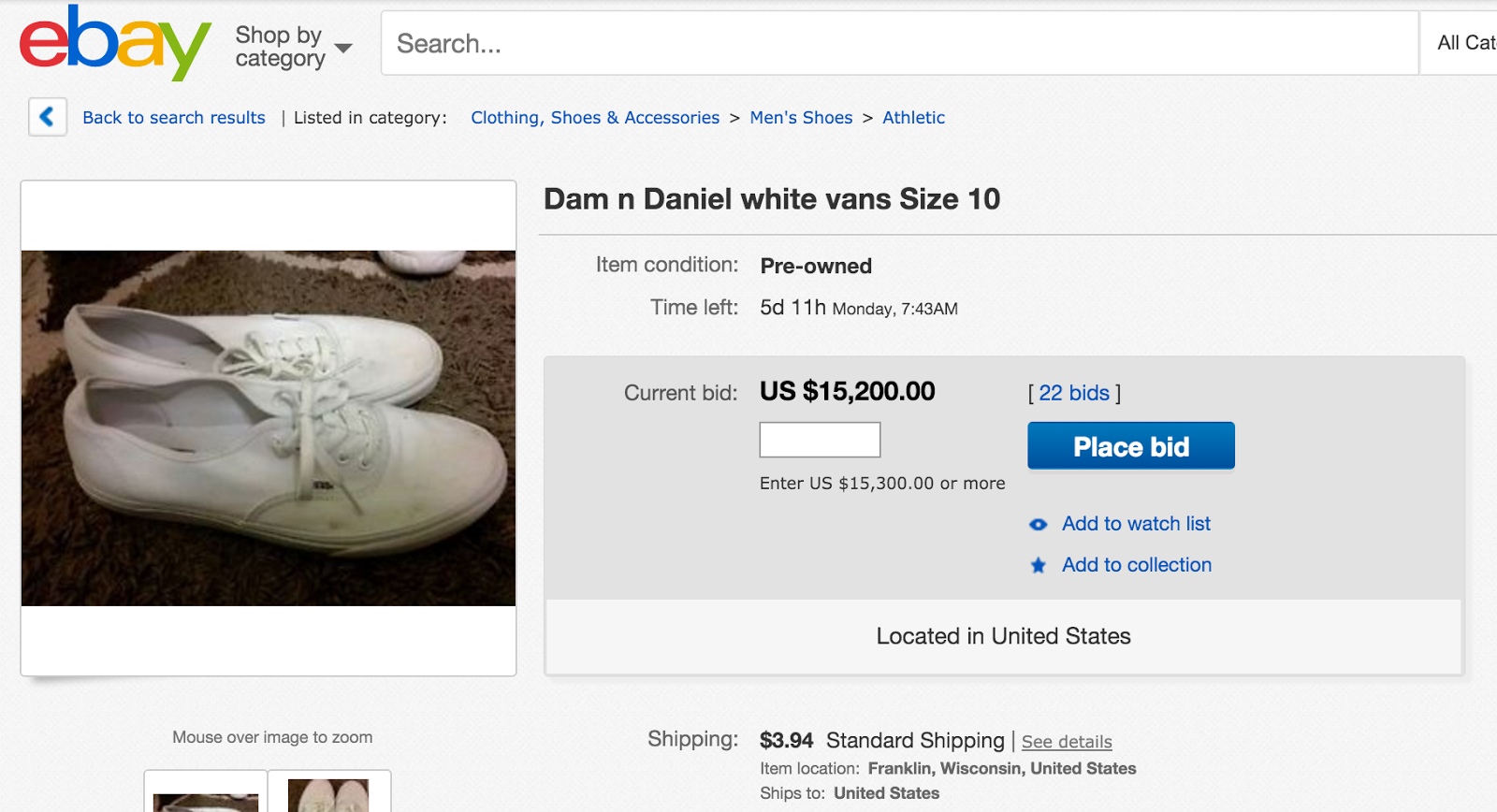Open the Athletic category link
This screenshot has height=812, width=1497.
pos(913,118)
